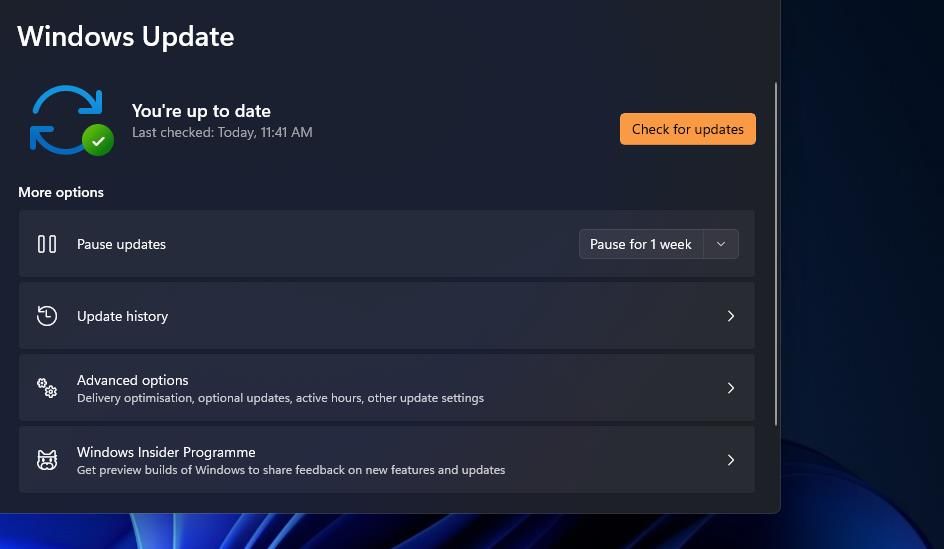Screen dimensions: 944x549
Task: Open Update history
Action: tap(123, 316)
